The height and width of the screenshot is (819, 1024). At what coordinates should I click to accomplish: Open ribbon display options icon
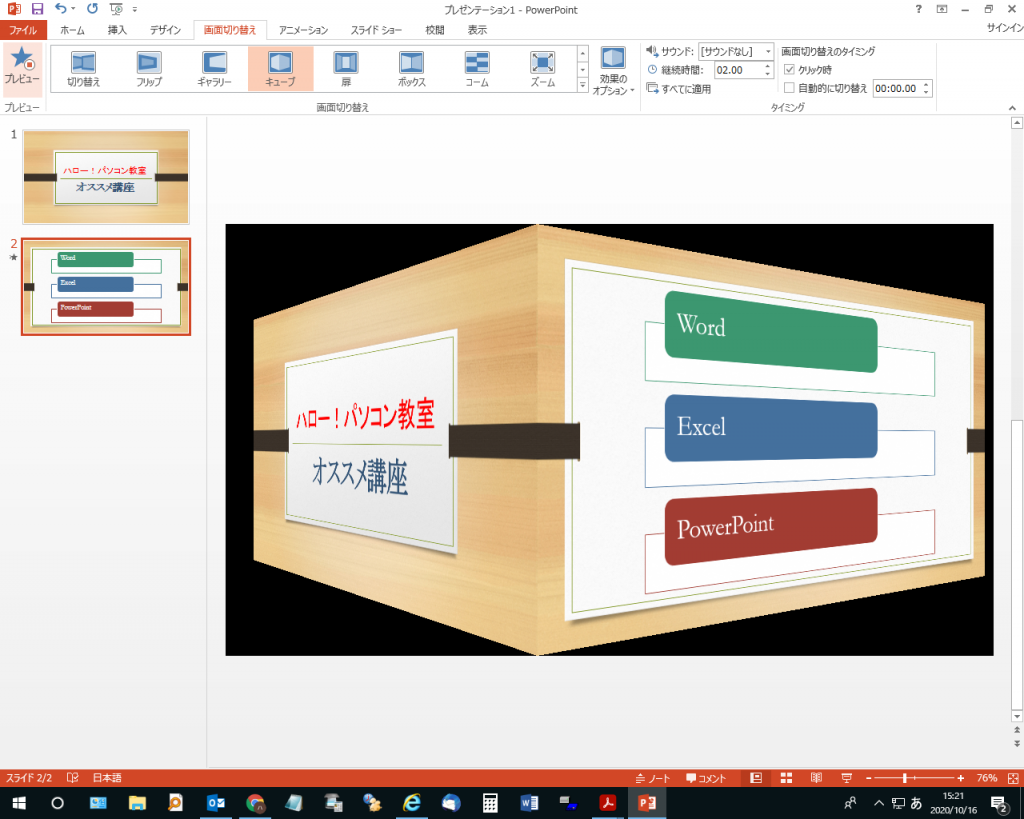coord(942,9)
